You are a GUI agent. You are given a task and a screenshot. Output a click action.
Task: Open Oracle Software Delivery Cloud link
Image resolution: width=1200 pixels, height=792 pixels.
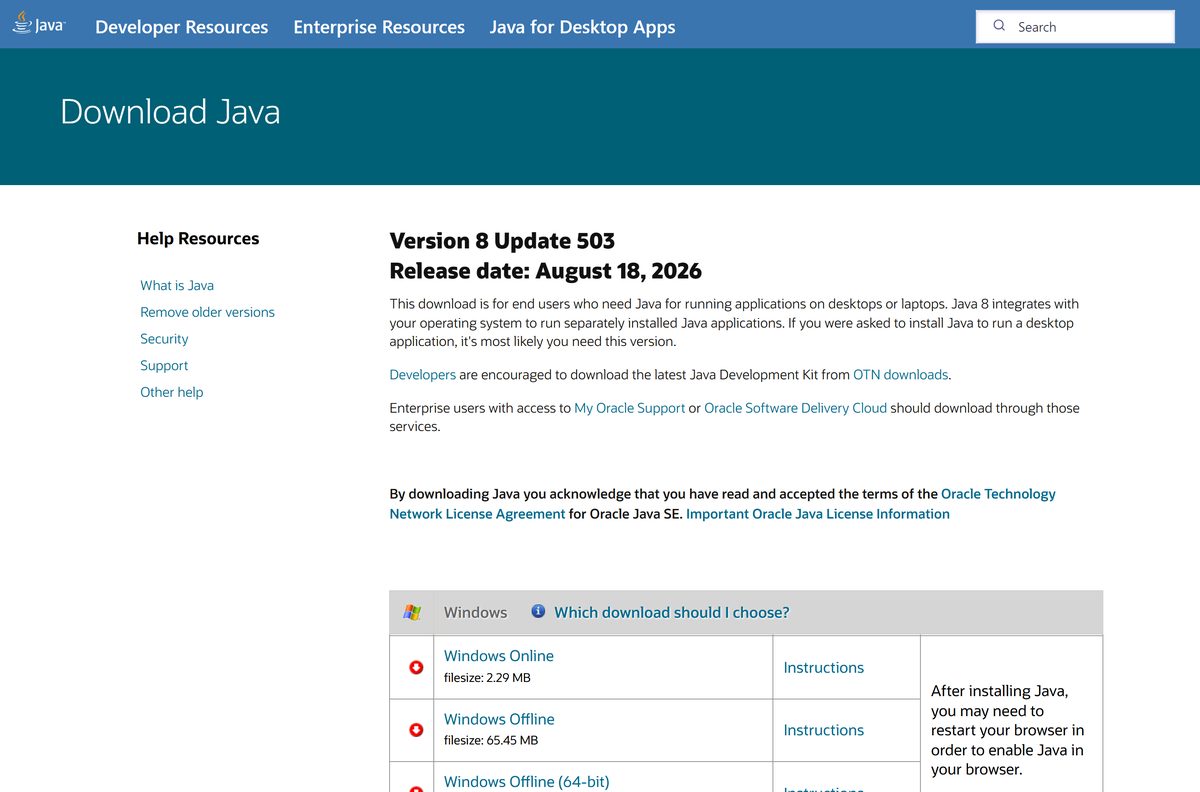click(x=795, y=408)
